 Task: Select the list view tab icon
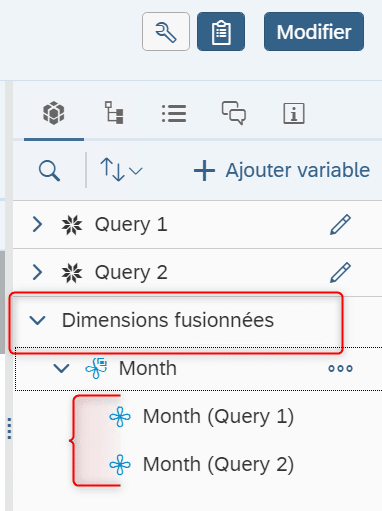(x=174, y=113)
